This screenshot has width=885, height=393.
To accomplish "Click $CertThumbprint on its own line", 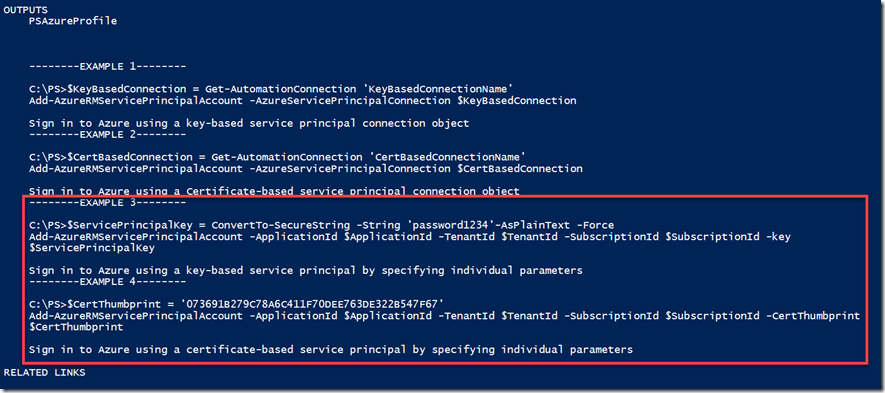I will 76,327.
